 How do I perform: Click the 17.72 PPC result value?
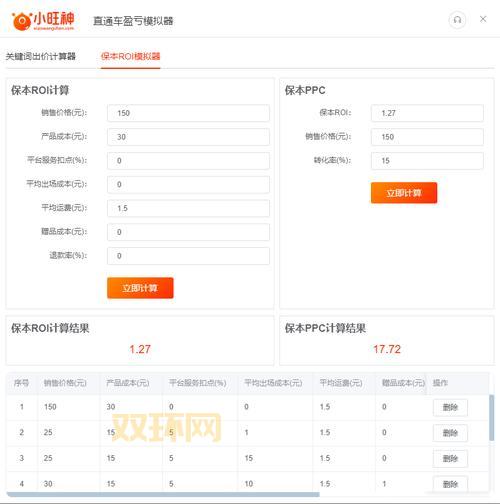coord(387,349)
